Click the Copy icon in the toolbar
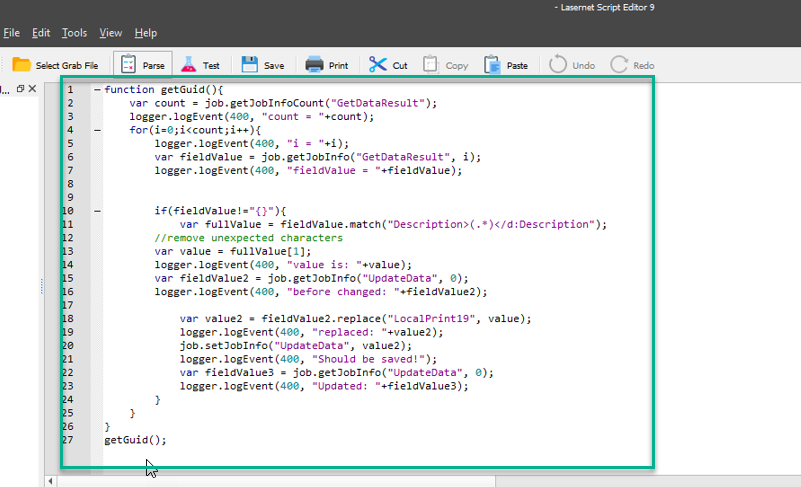 (431, 65)
